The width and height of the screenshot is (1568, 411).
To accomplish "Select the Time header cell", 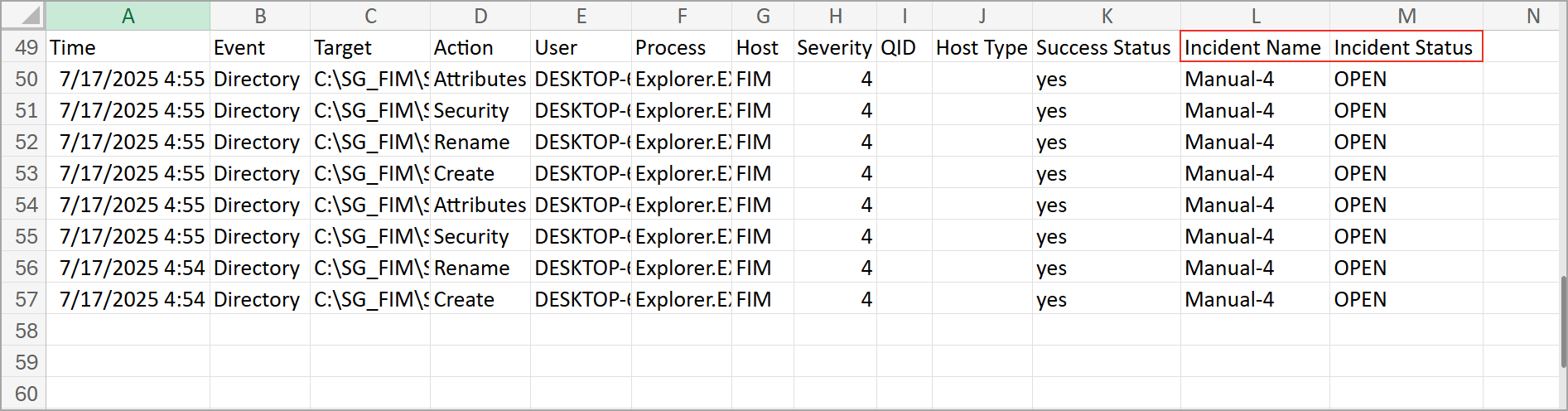I will click(x=128, y=47).
